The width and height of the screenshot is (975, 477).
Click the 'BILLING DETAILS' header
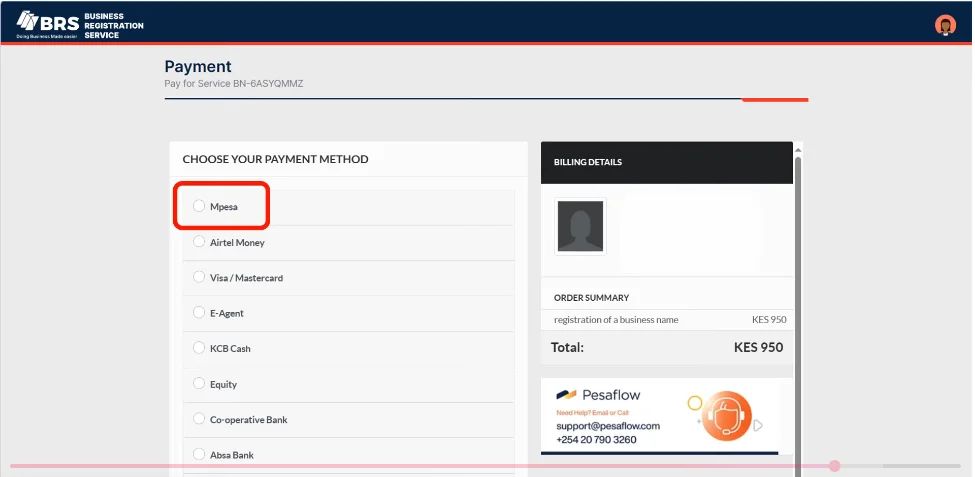pyautogui.click(x=588, y=162)
